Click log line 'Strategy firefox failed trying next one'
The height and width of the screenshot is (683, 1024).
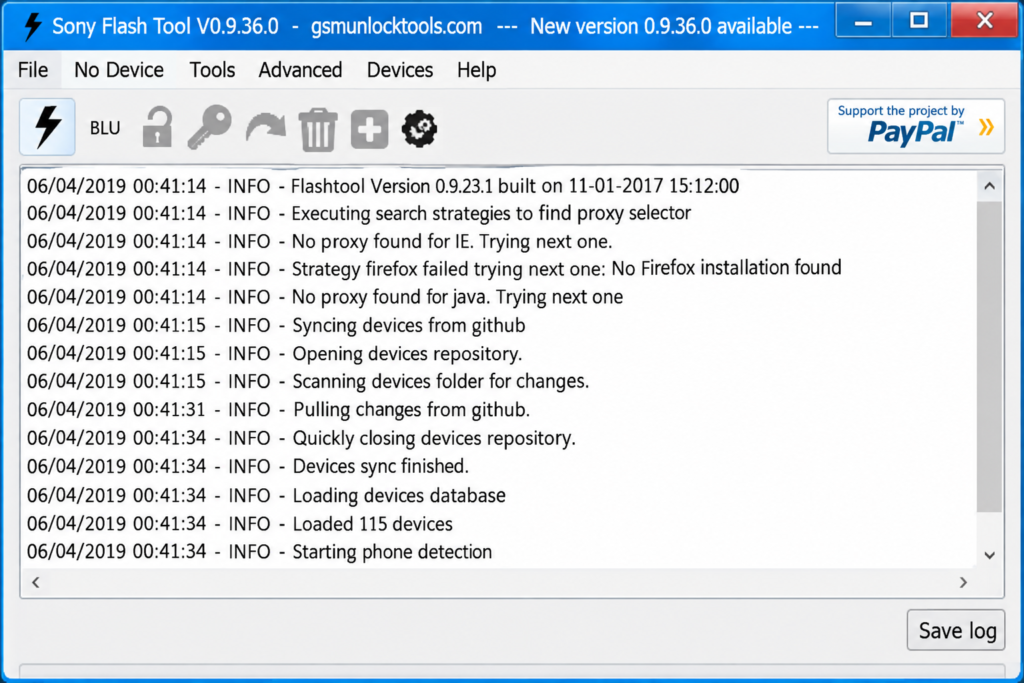coord(434,268)
